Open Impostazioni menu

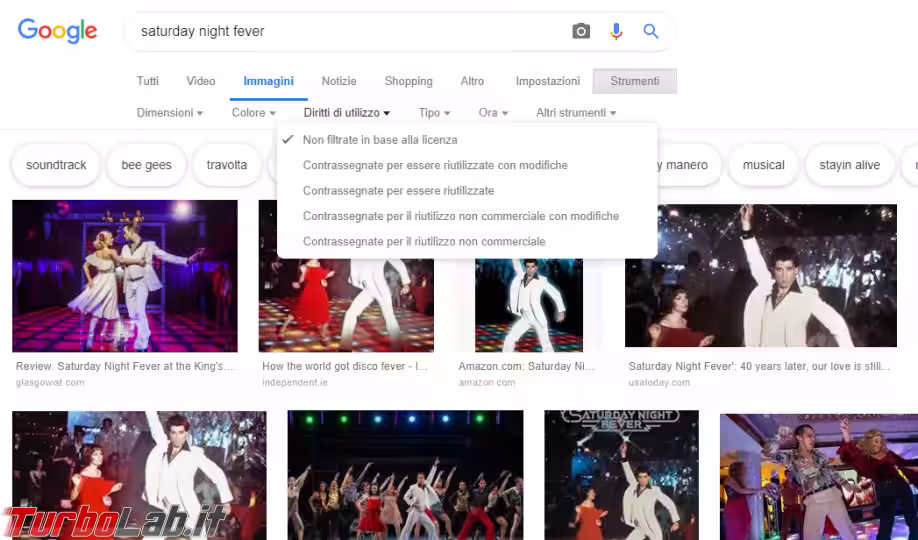(x=548, y=81)
